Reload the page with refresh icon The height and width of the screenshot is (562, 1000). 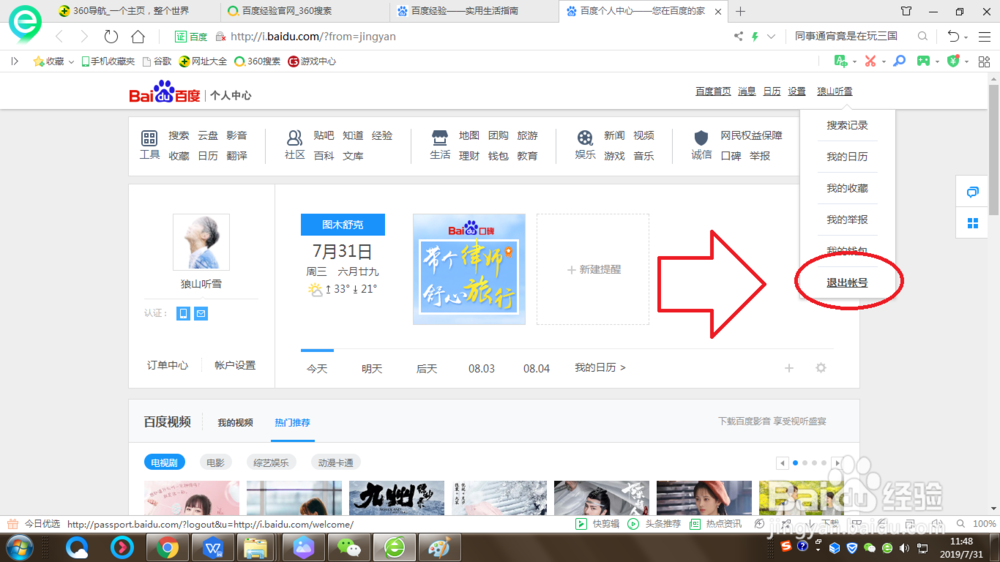point(111,36)
